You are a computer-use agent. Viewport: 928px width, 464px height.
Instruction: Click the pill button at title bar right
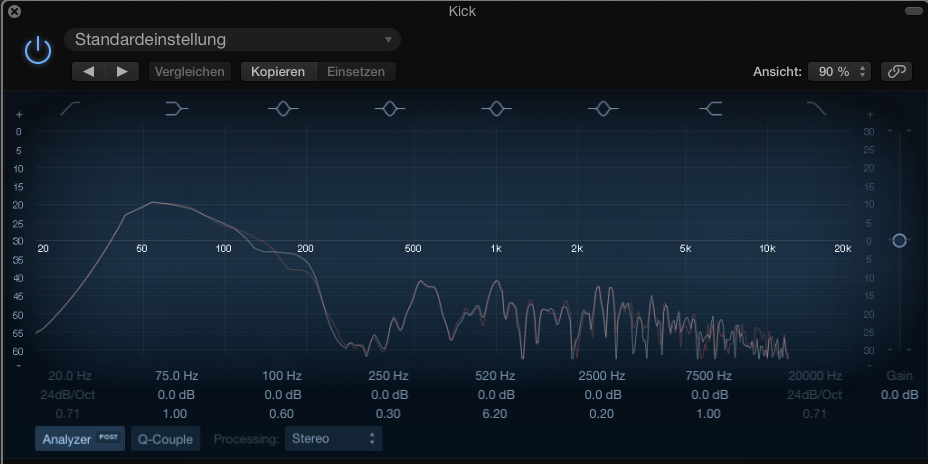point(912,11)
